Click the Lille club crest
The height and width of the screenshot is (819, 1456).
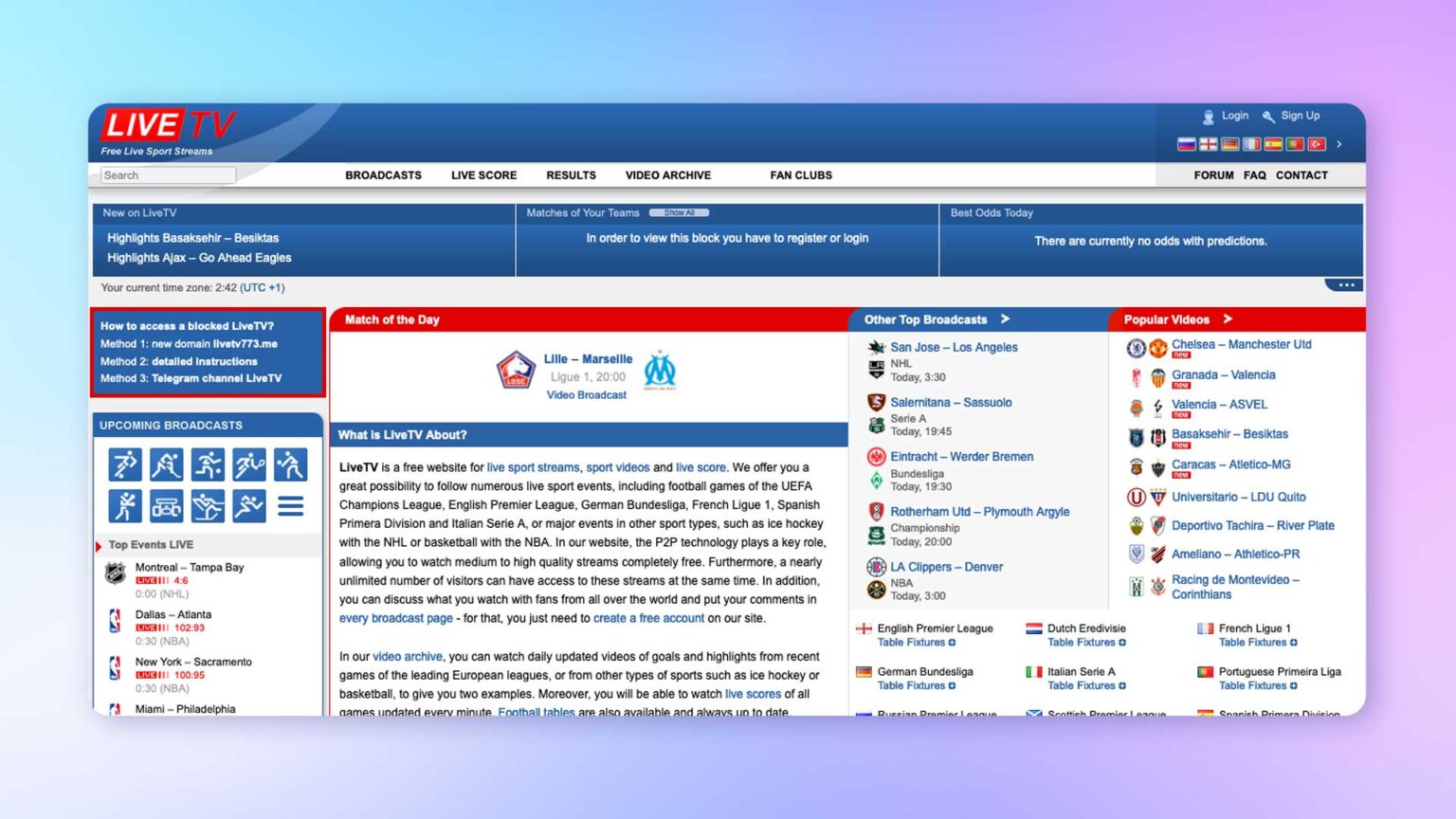tap(516, 370)
